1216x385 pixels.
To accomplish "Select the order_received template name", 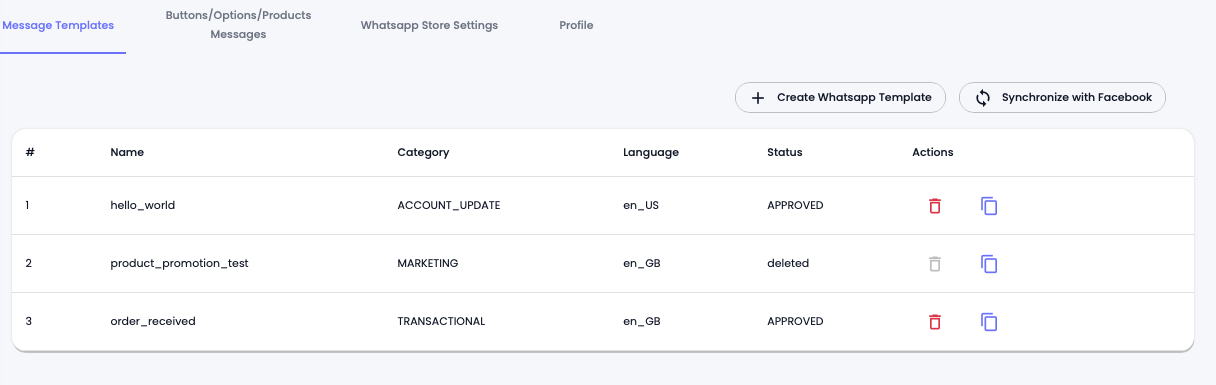I will pyautogui.click(x=153, y=321).
